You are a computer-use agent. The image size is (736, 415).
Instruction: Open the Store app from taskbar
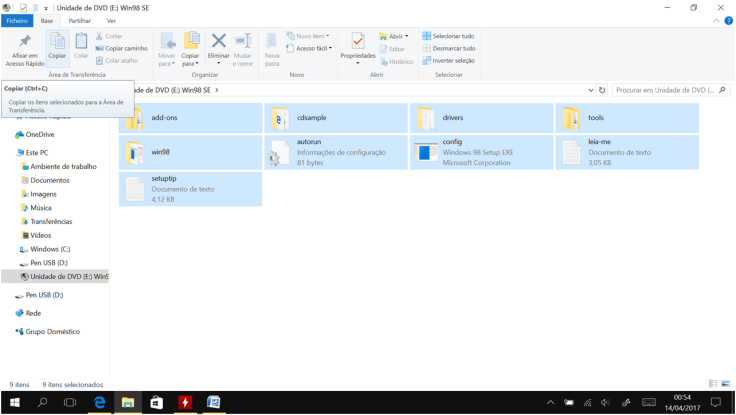[x=156, y=402]
